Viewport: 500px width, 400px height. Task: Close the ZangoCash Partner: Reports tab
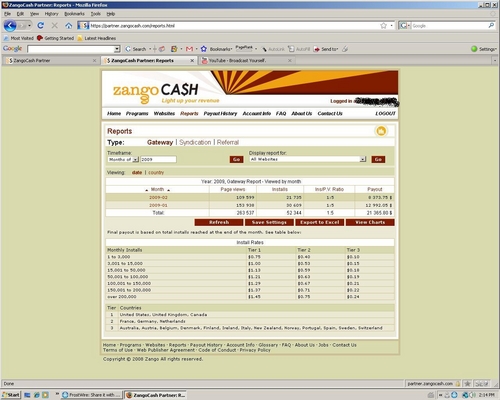pos(192,61)
